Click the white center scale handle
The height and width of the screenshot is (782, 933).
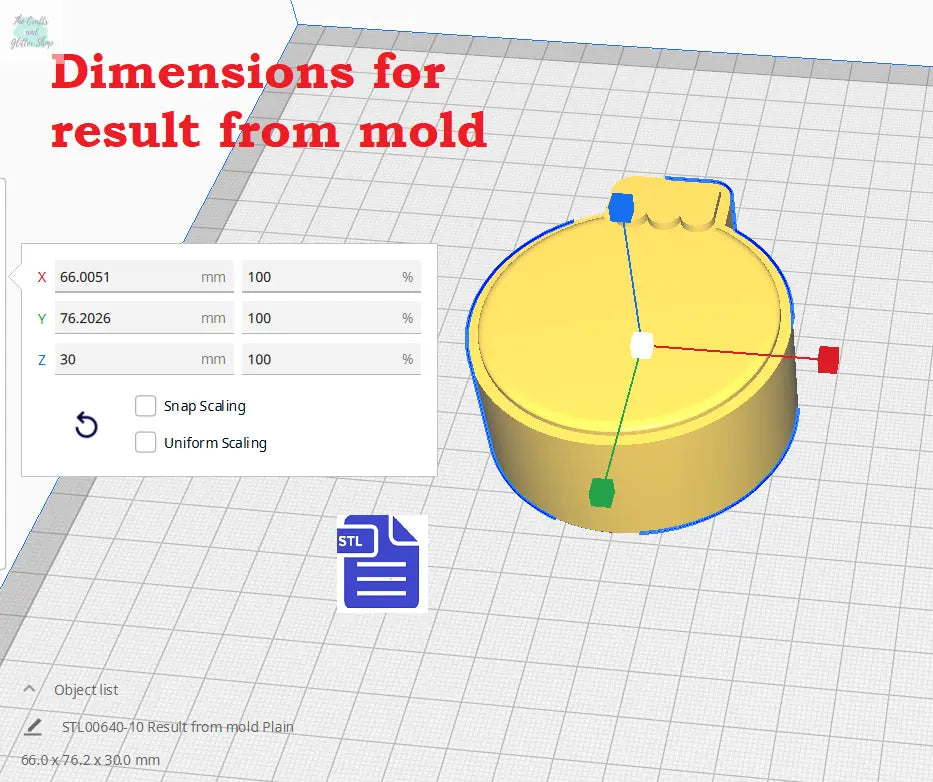coord(642,346)
